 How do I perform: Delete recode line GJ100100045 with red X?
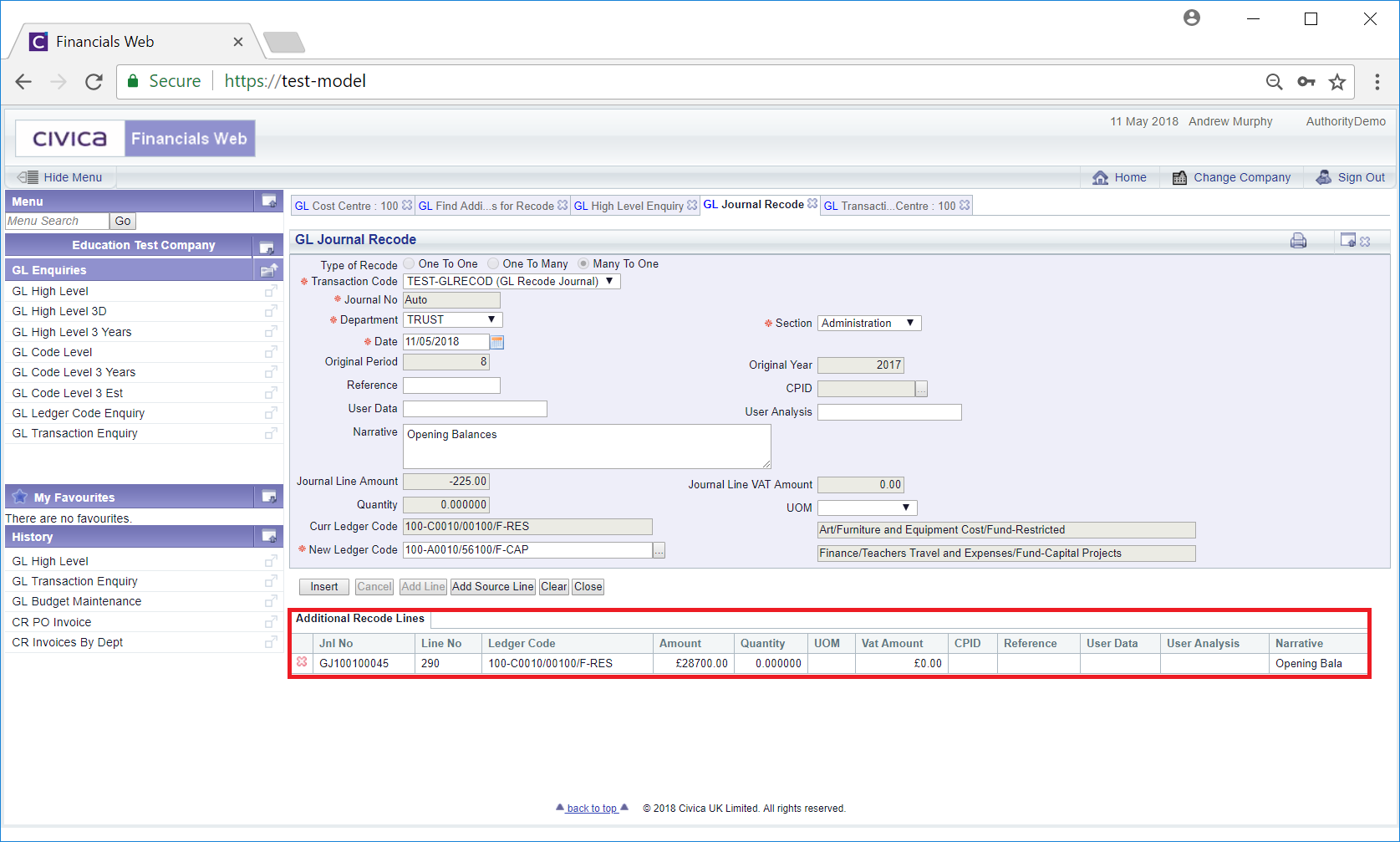[302, 662]
